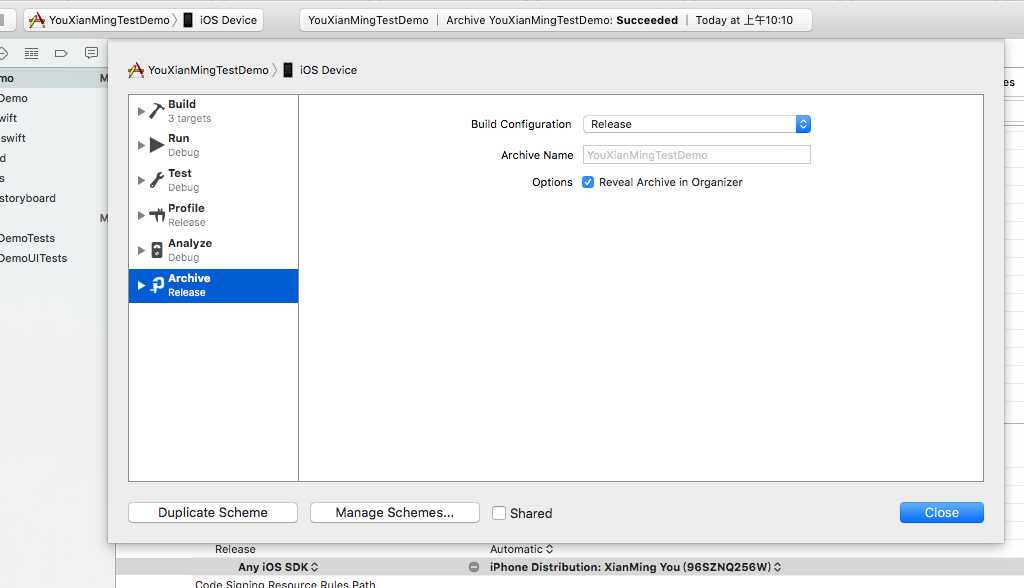Click YouXianMingTestDemo in the sheet breadcrumb
This screenshot has height=588, width=1024.
click(x=208, y=70)
